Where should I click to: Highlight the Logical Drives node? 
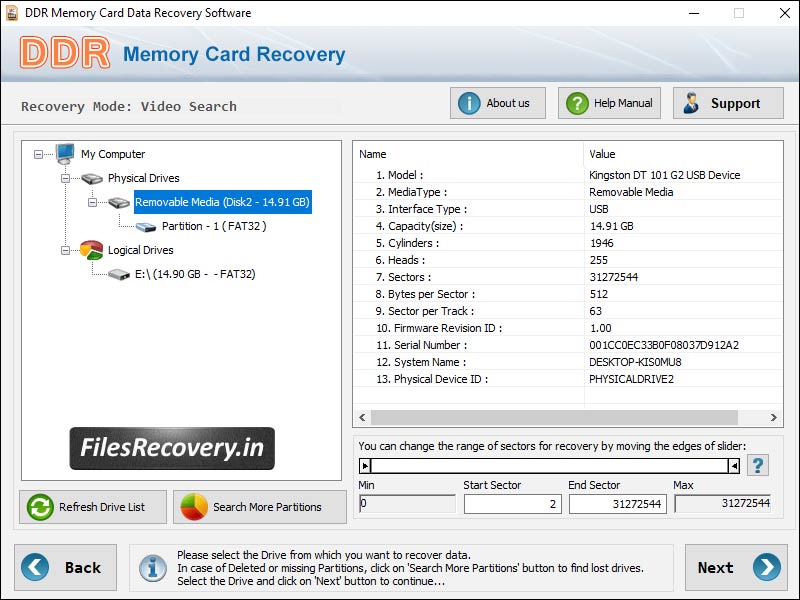[138, 250]
